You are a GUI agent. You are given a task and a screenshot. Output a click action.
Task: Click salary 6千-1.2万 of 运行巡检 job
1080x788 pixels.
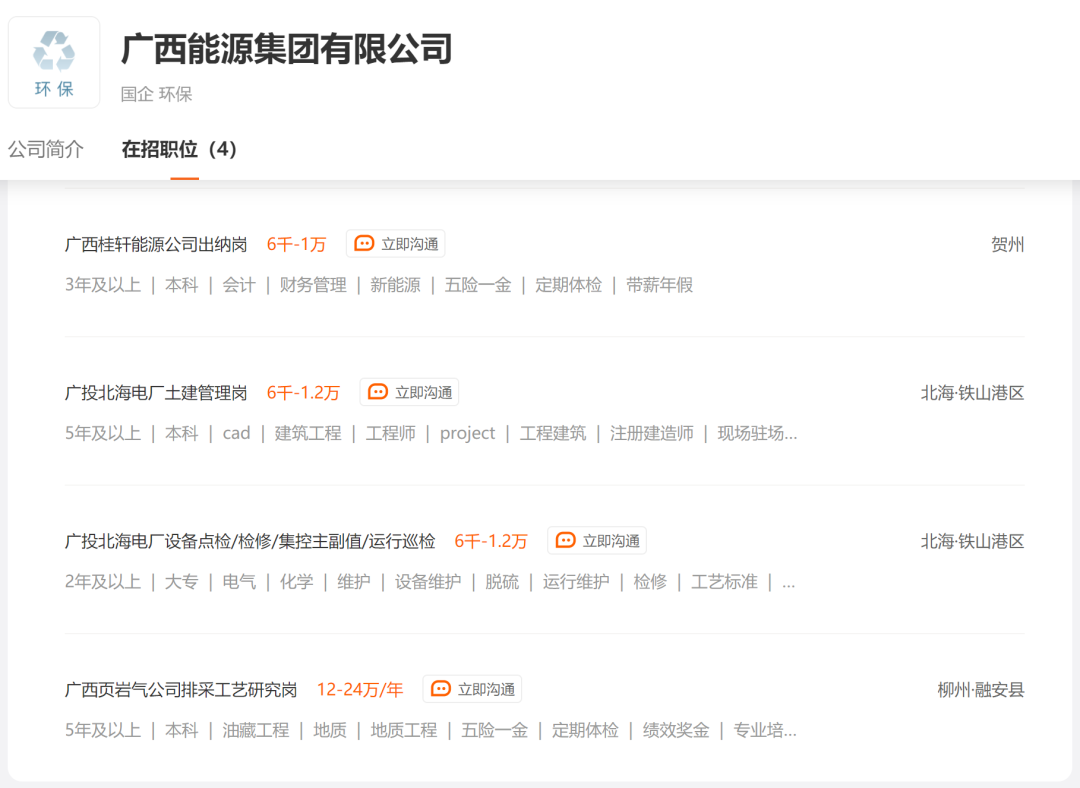(491, 541)
